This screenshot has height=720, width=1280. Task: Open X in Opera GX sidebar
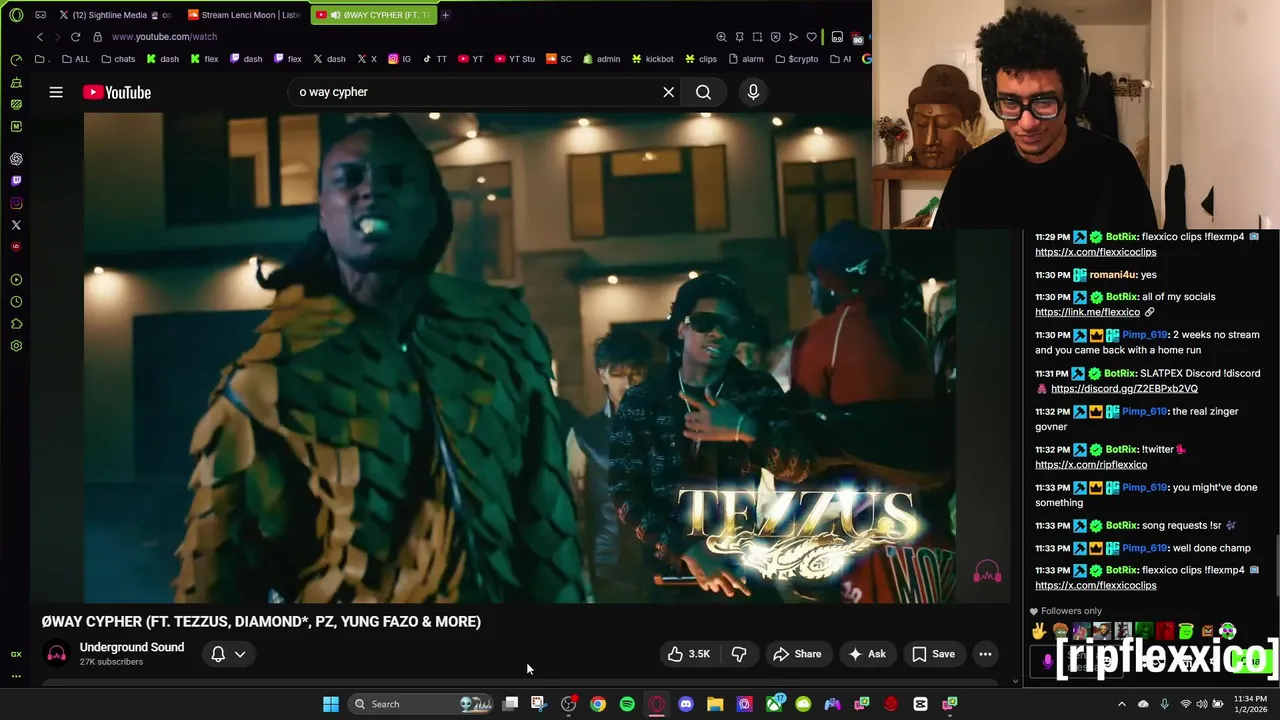pyautogui.click(x=16, y=225)
